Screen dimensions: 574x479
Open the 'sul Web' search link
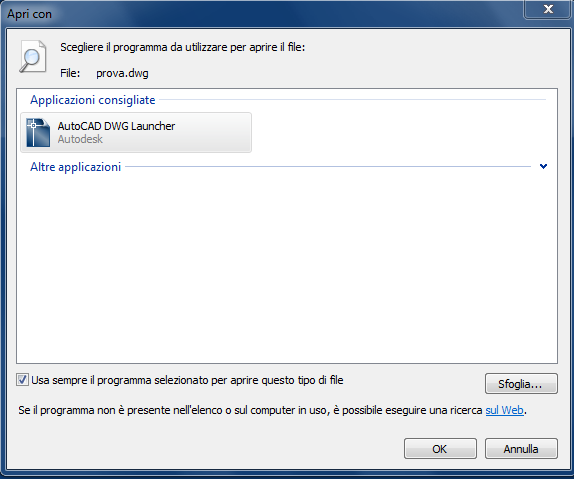(504, 410)
